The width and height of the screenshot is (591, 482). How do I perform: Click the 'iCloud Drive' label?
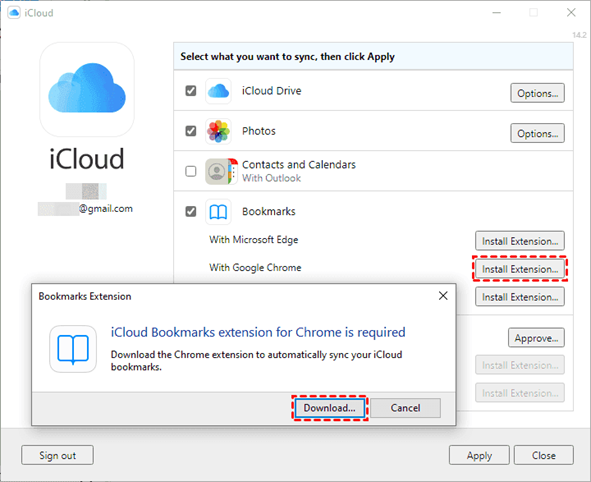[x=271, y=91]
